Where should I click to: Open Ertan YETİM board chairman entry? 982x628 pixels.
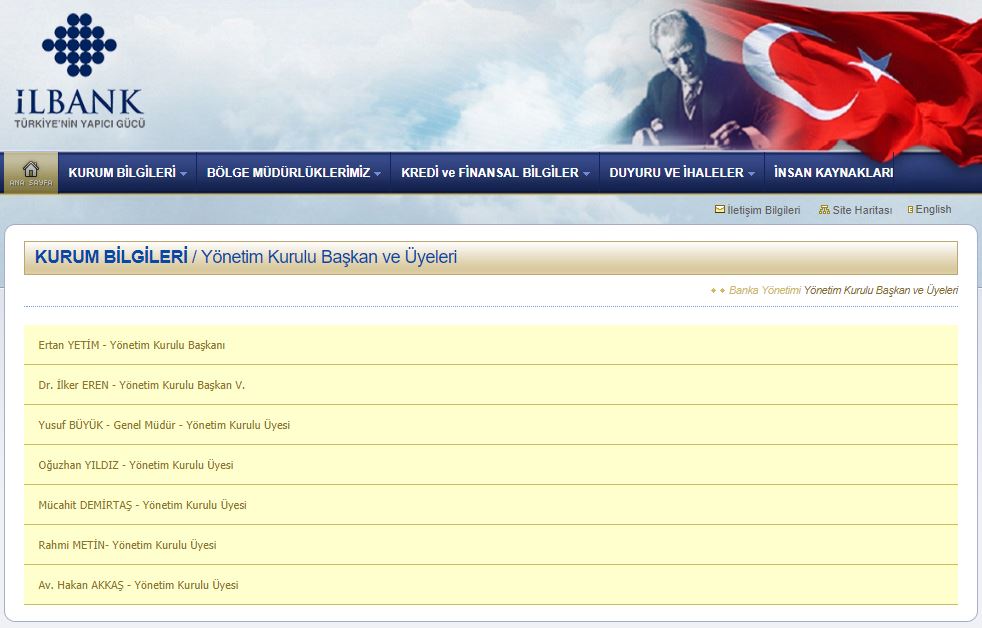132,345
